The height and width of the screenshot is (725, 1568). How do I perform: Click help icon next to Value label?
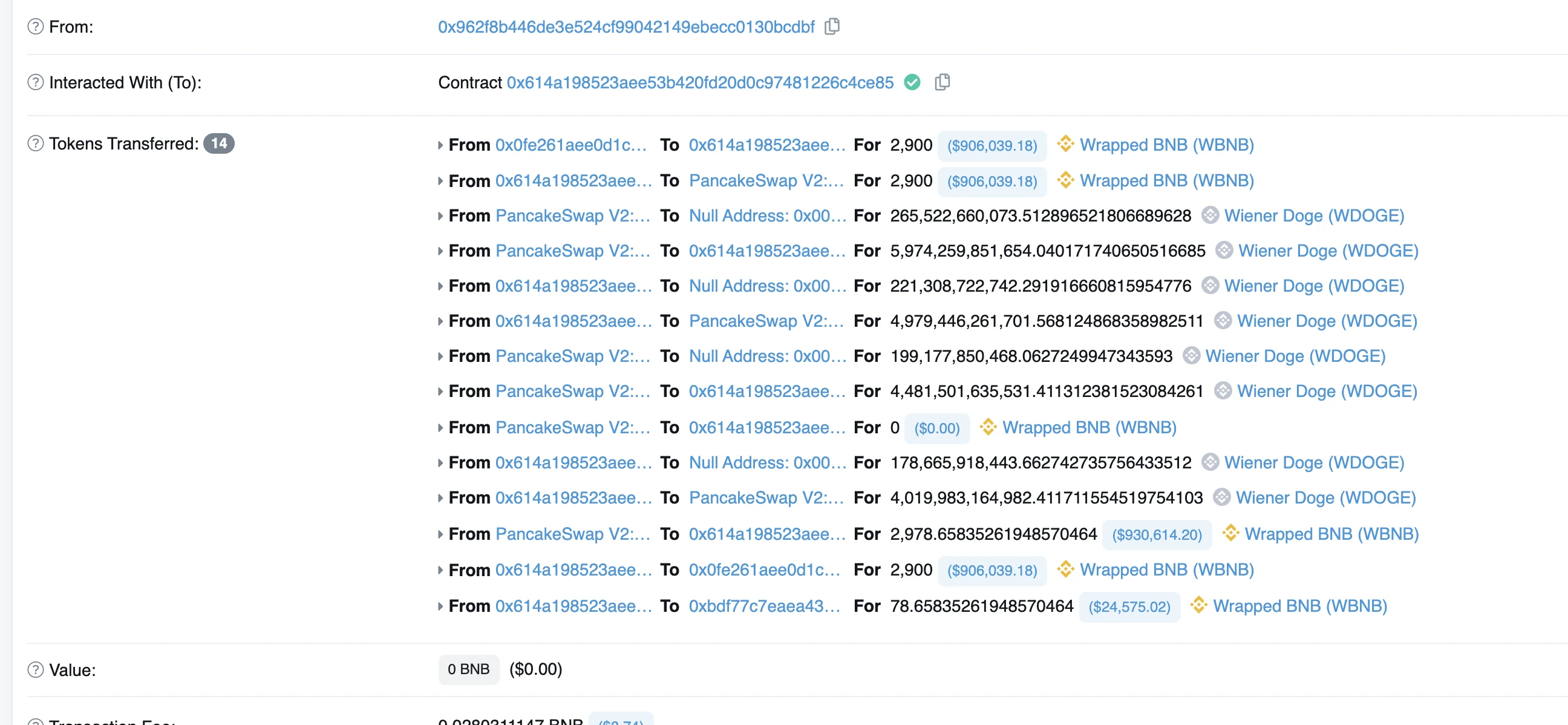[x=35, y=669]
